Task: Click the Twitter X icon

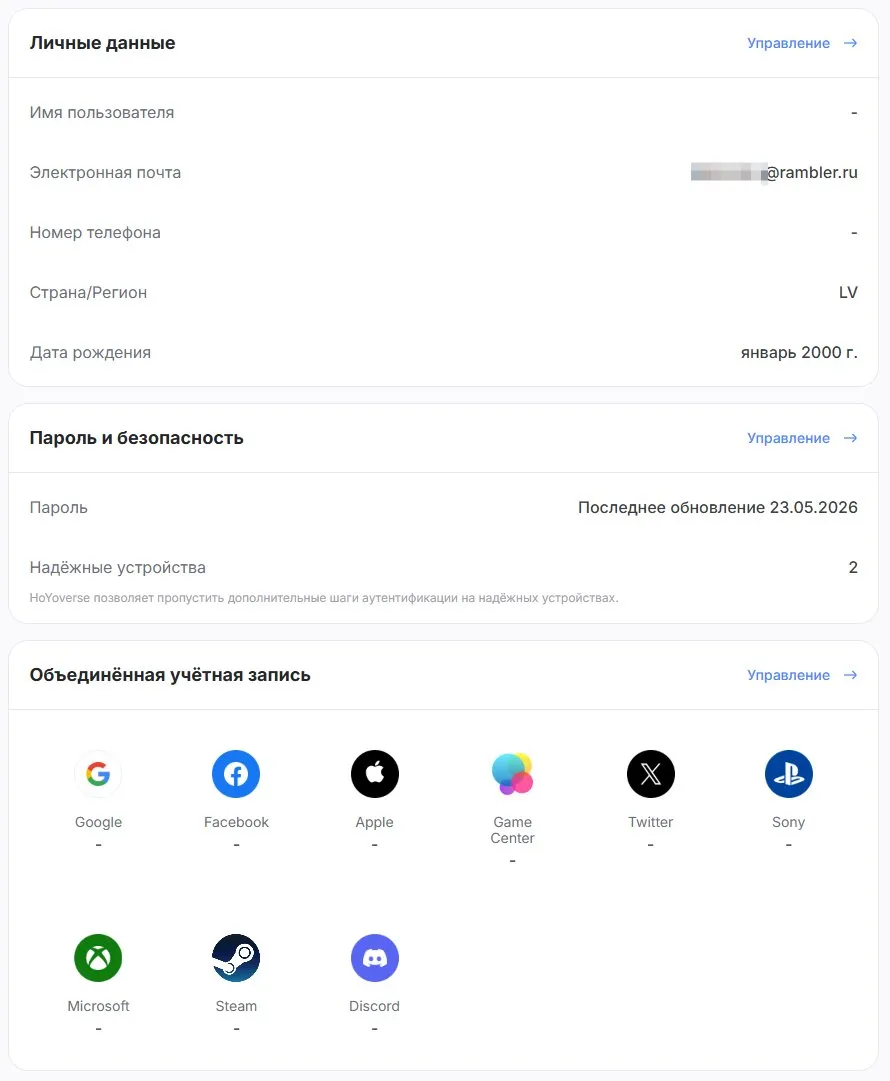Action: tap(650, 774)
